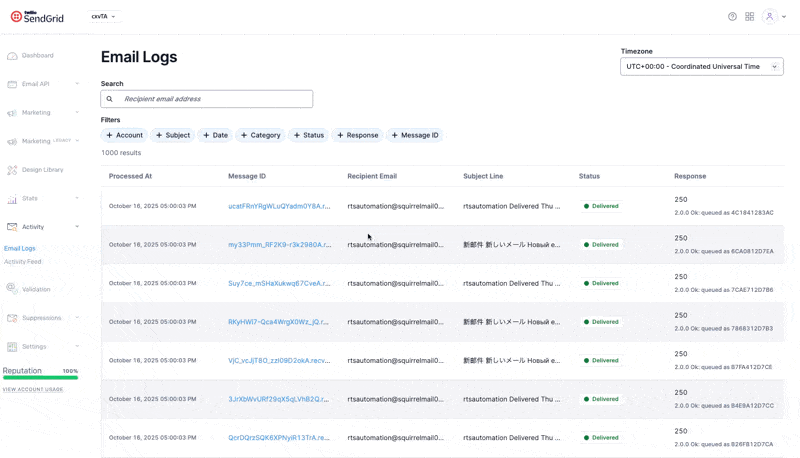Add a Category filter
The image size is (800, 458).
point(260,135)
